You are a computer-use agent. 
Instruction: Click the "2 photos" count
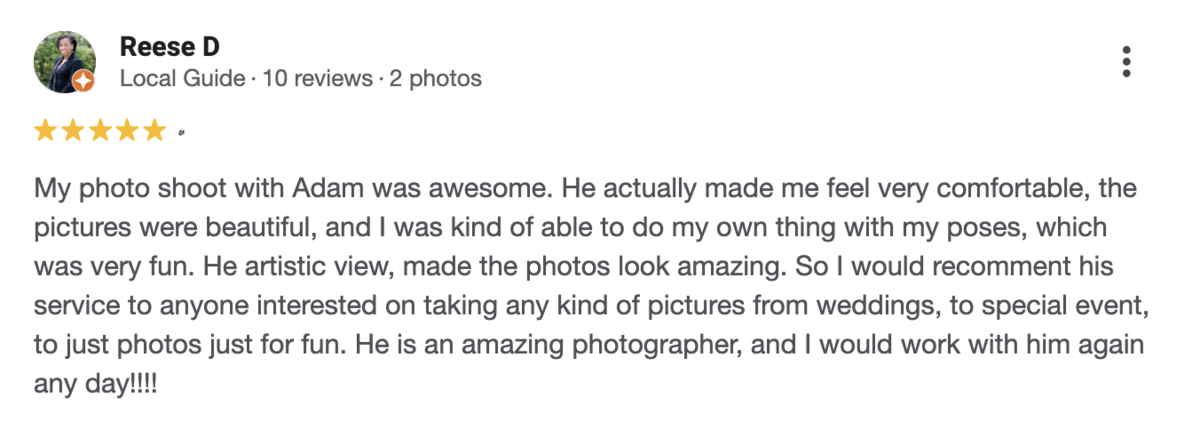(x=436, y=78)
